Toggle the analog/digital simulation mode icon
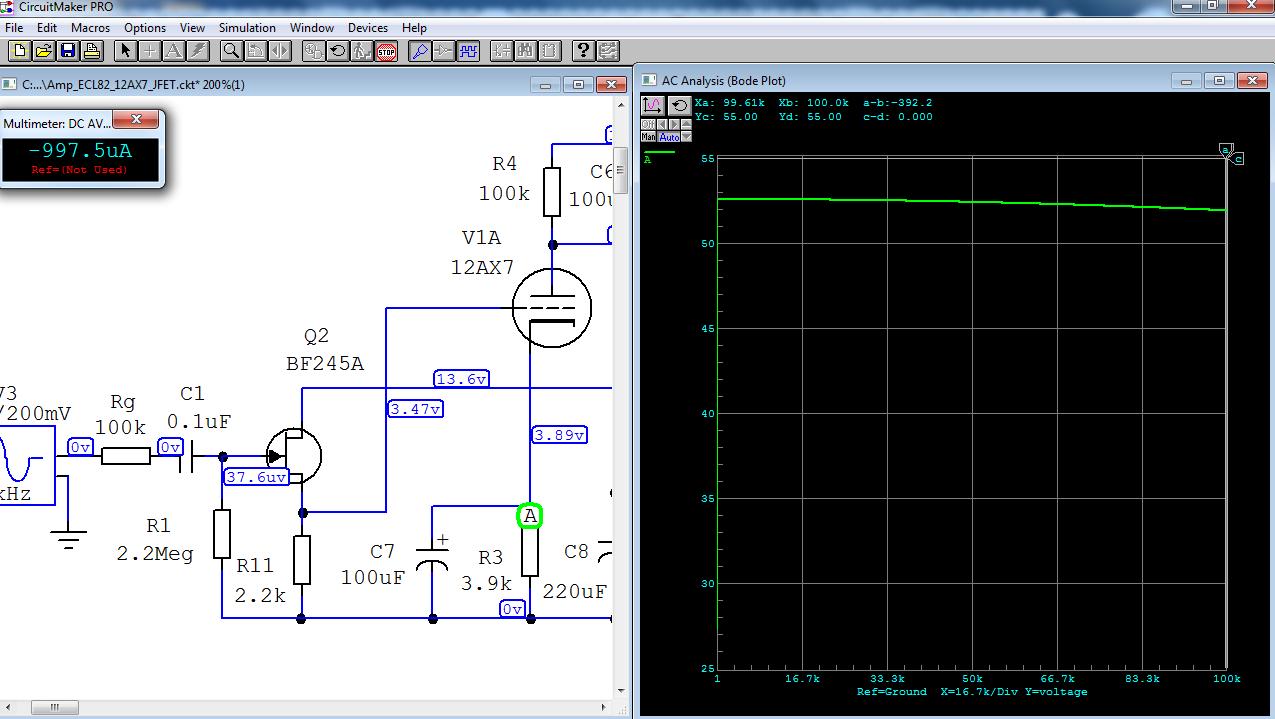 pos(313,50)
